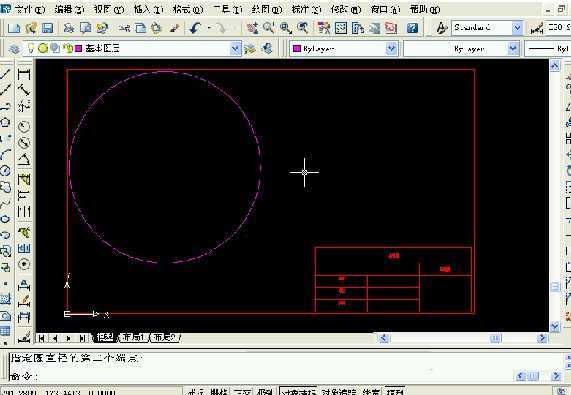Image resolution: width=571 pixels, height=395 pixels.
Task: Click the Plot Preview icon
Action: coord(86,28)
